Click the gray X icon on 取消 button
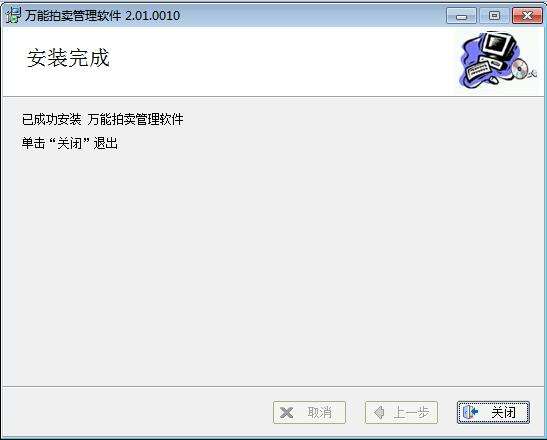 [x=286, y=413]
